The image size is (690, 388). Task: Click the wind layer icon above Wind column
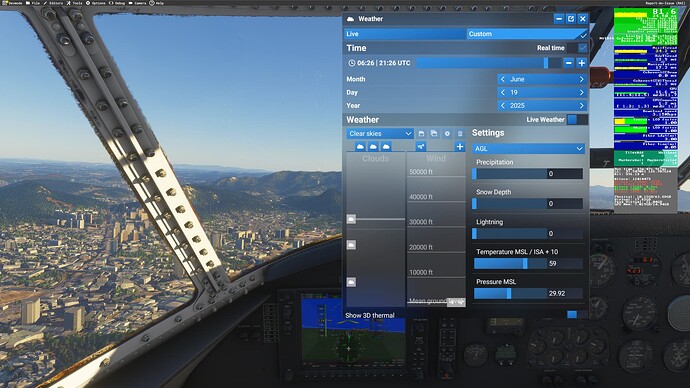pyautogui.click(x=421, y=146)
